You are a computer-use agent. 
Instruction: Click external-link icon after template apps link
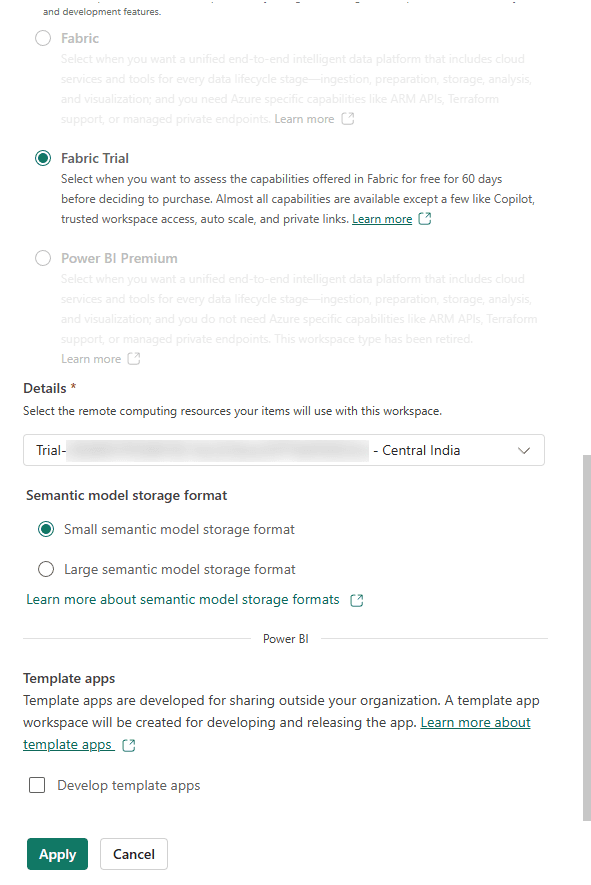coord(129,745)
